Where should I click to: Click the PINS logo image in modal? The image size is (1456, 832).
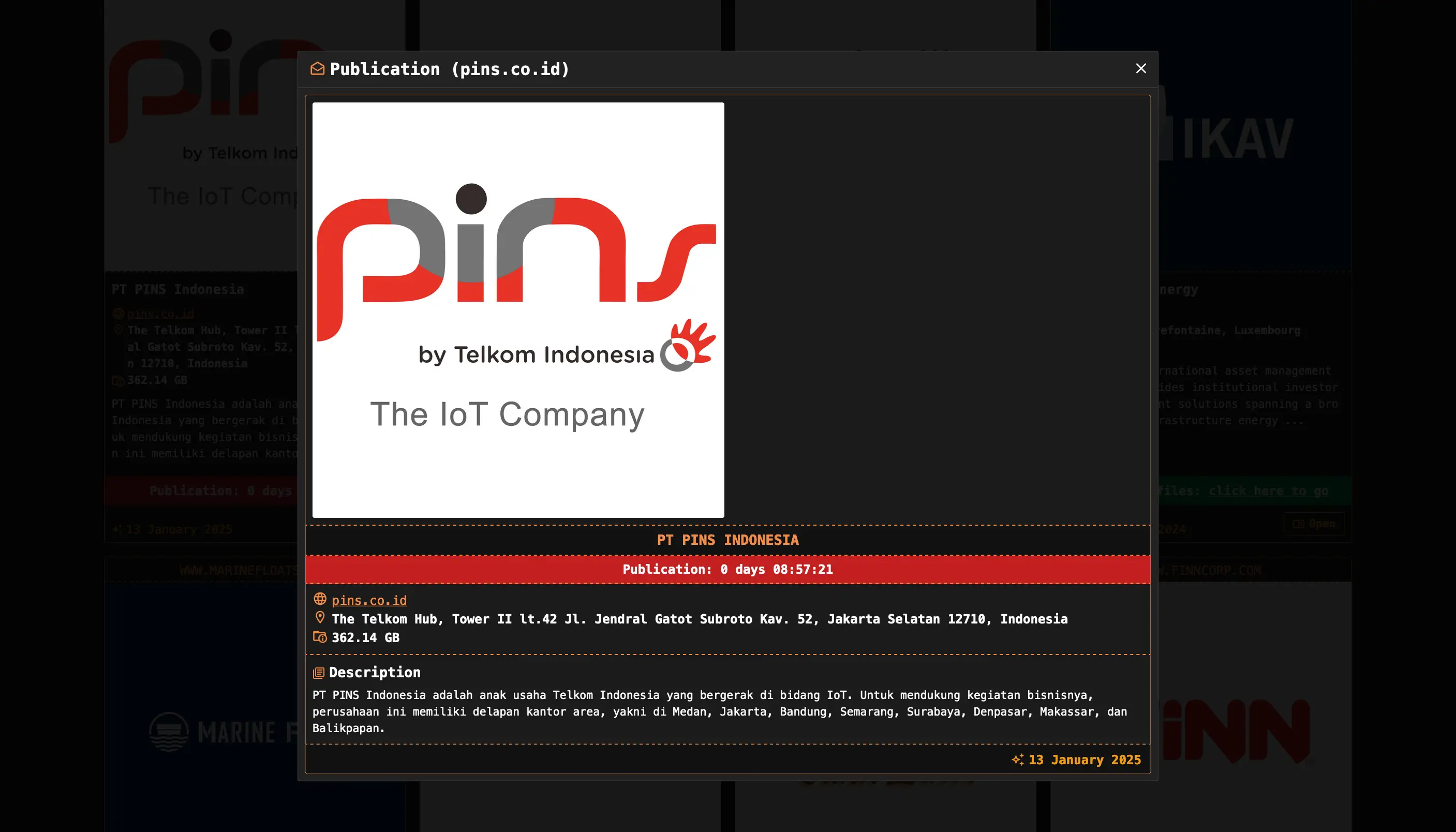518,310
